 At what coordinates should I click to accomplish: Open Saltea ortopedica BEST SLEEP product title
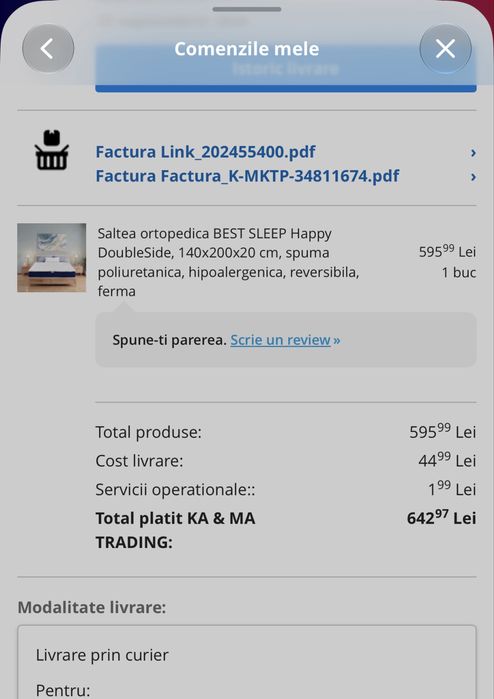[x=228, y=262]
